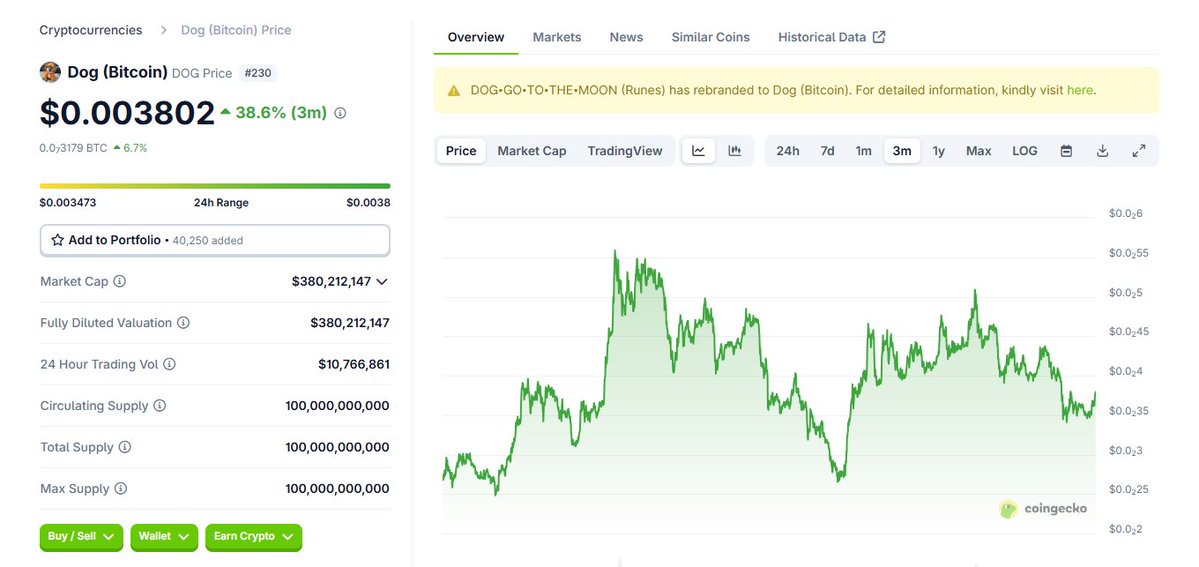Open the Buy / Sell dropdown
1199x567 pixels.
tap(81, 537)
